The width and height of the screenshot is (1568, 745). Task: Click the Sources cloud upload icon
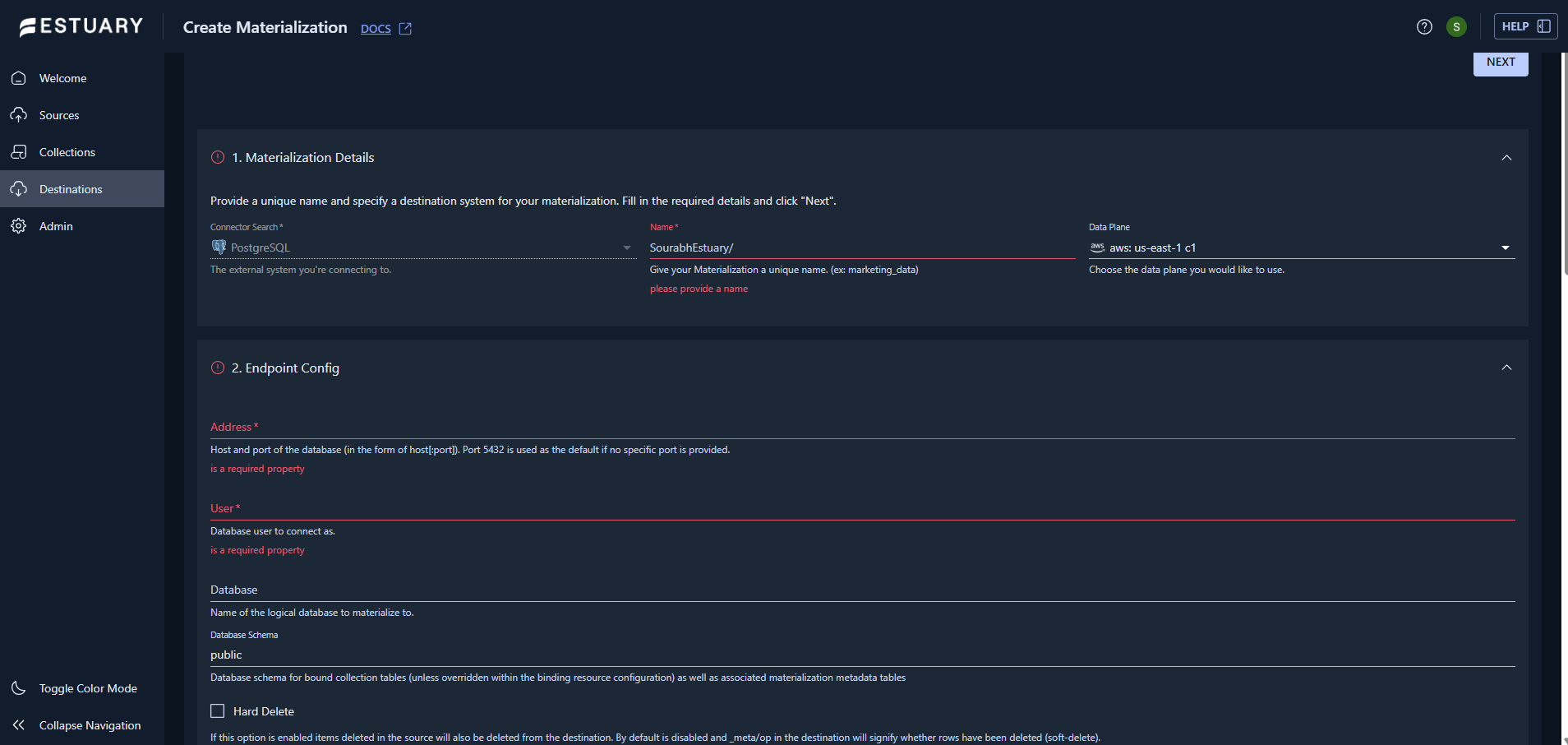tap(19, 115)
